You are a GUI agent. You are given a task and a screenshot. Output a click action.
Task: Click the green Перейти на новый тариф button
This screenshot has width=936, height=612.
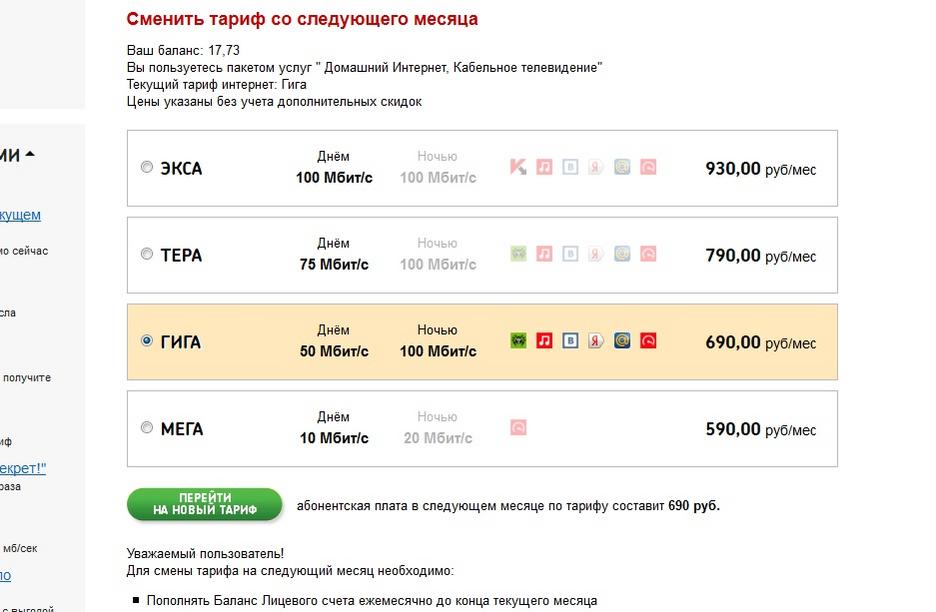coord(204,505)
